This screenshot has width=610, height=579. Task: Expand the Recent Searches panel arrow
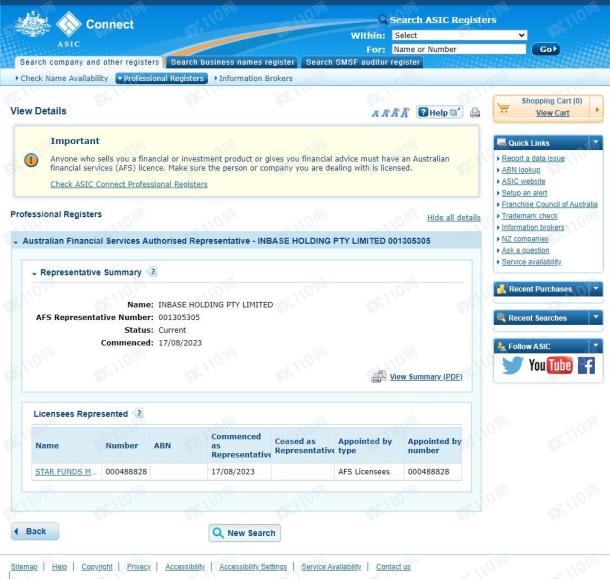tap(595, 318)
